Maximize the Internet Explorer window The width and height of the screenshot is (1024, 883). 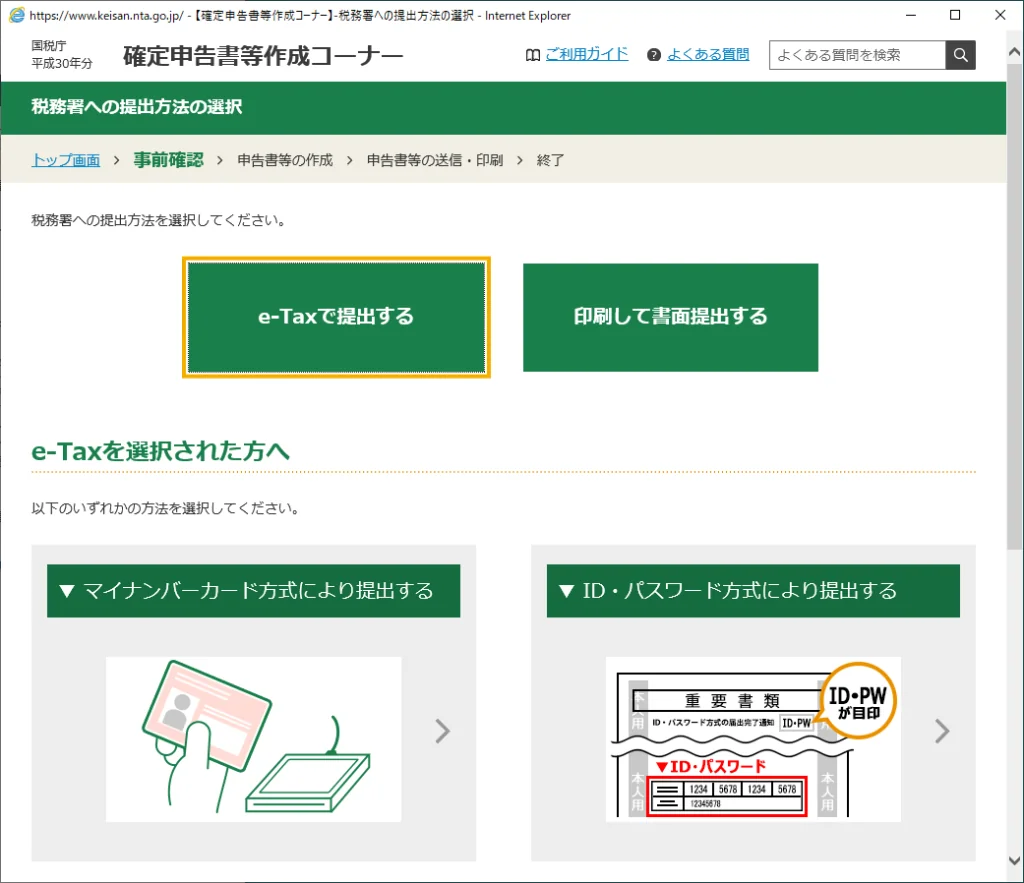955,15
